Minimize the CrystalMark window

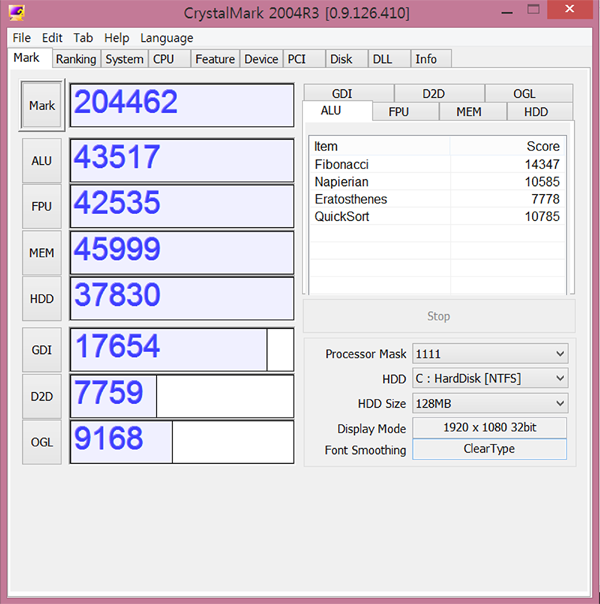click(x=507, y=12)
